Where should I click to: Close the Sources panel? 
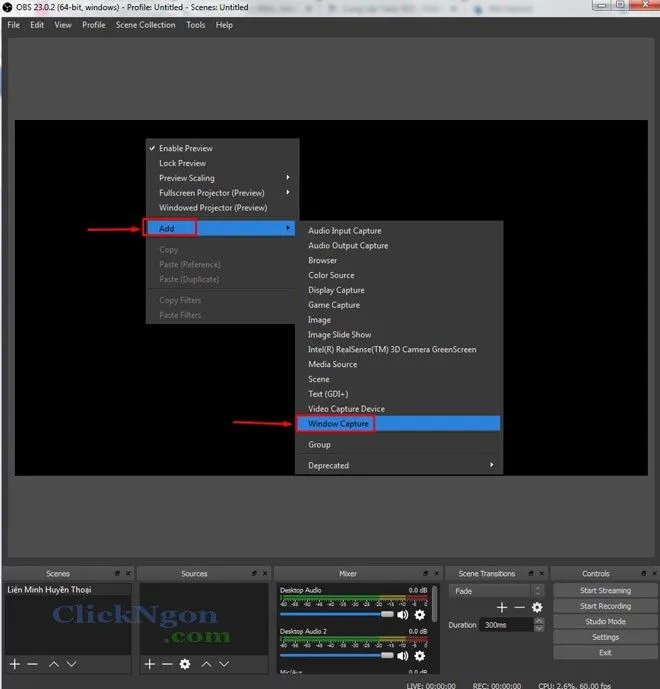(265, 573)
